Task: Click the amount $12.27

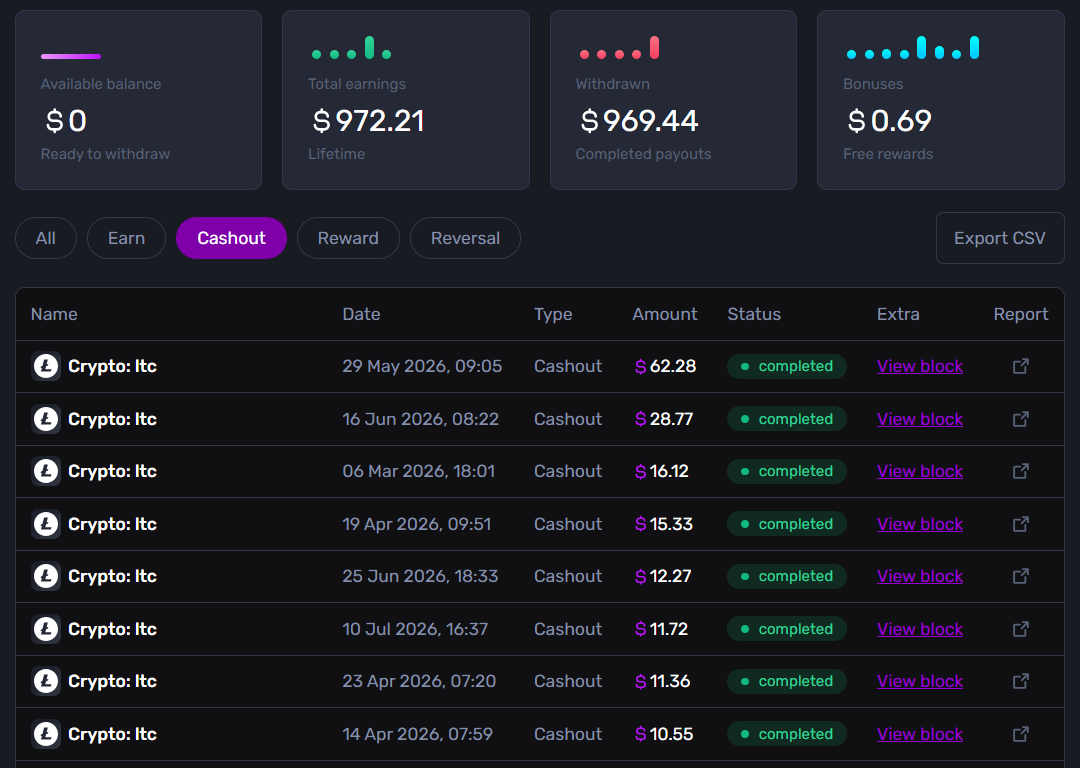Action: tap(663, 577)
